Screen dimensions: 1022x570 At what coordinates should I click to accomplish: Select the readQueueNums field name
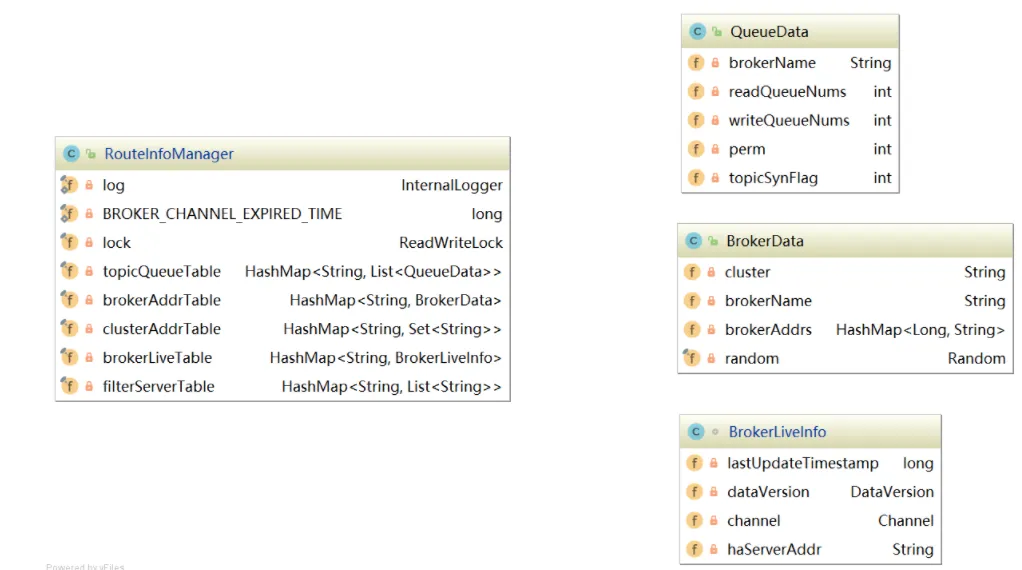787,92
